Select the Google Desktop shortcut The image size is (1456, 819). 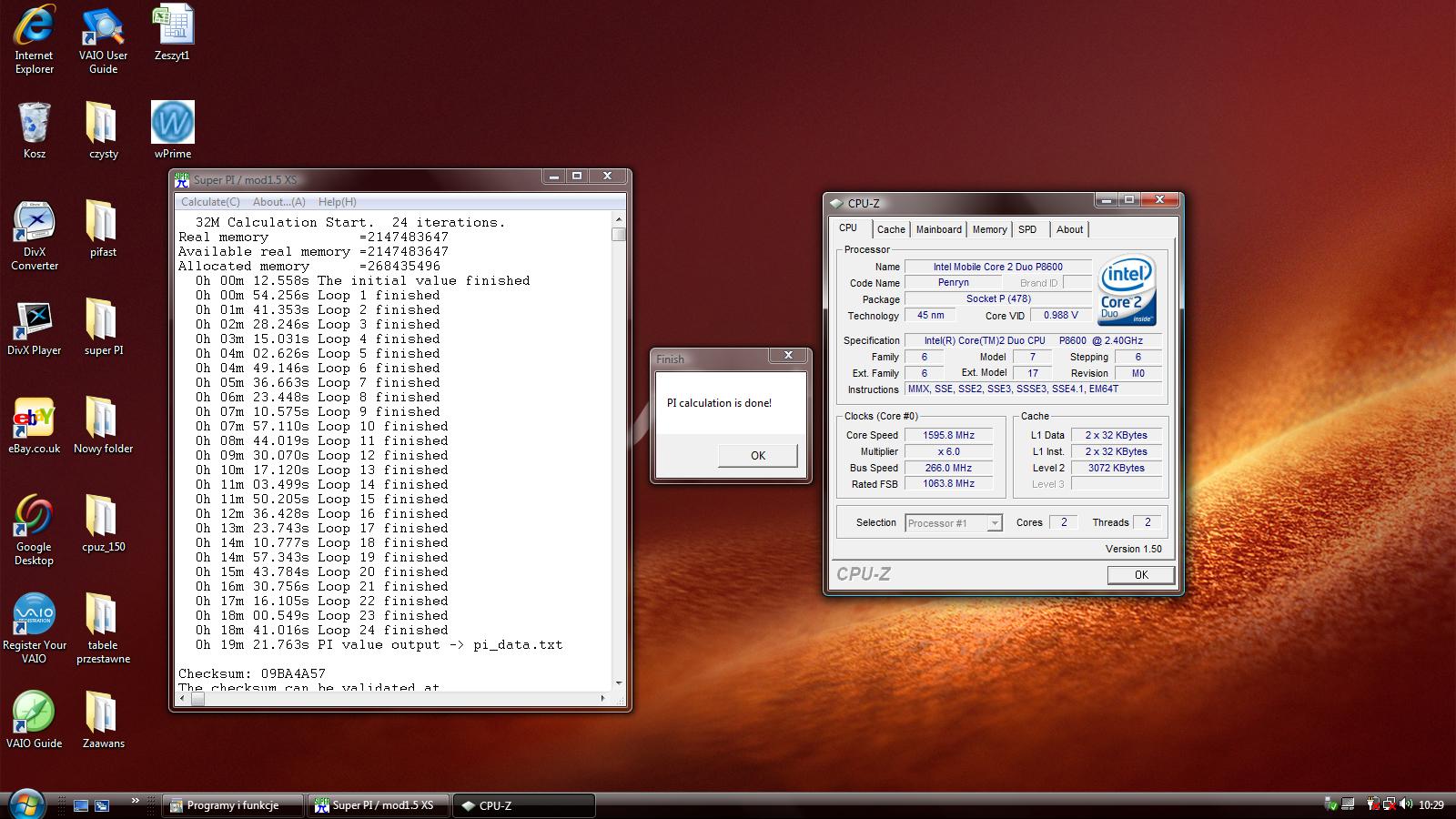tap(35, 530)
